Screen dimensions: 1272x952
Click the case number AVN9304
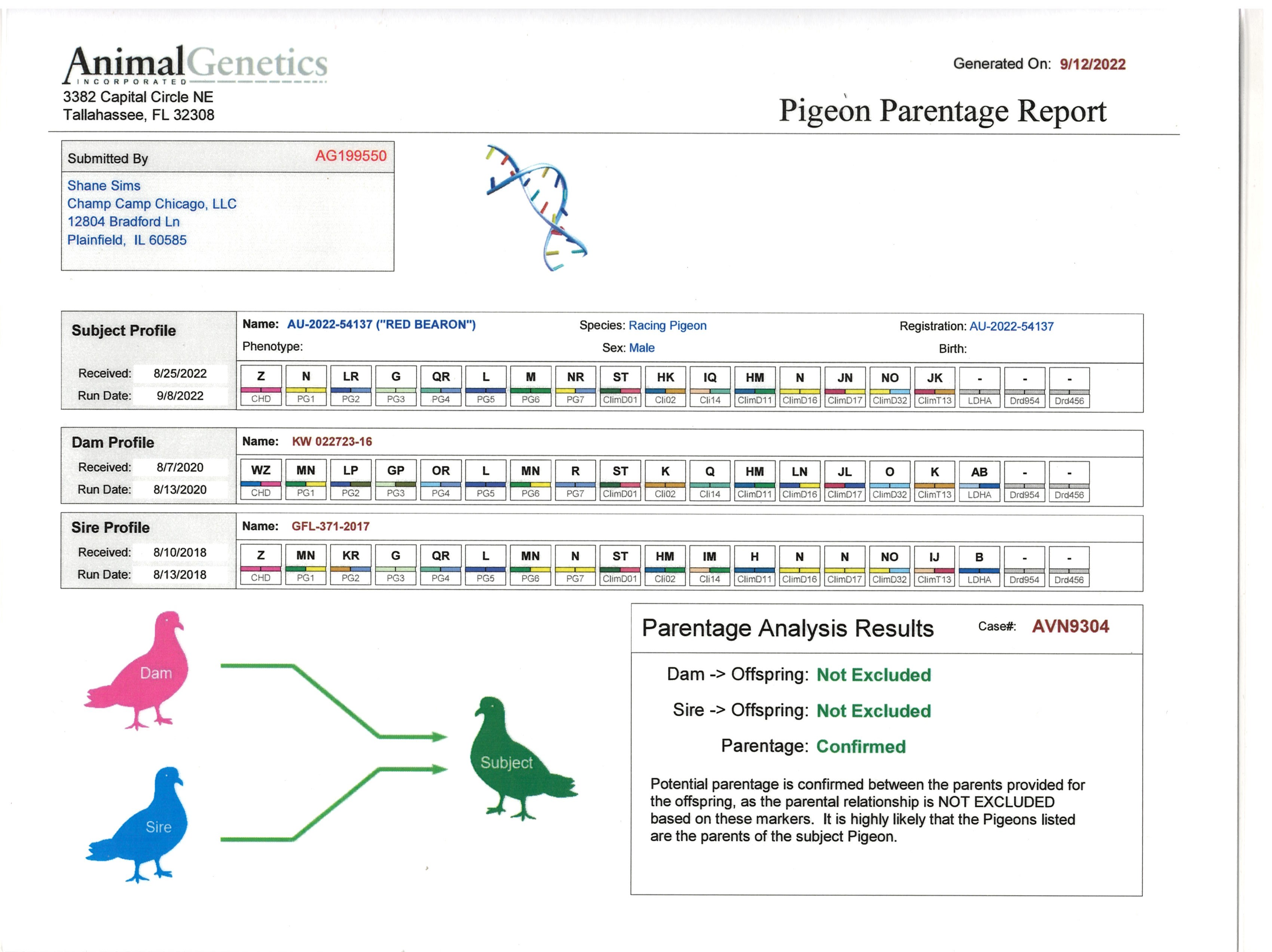pos(1070,626)
